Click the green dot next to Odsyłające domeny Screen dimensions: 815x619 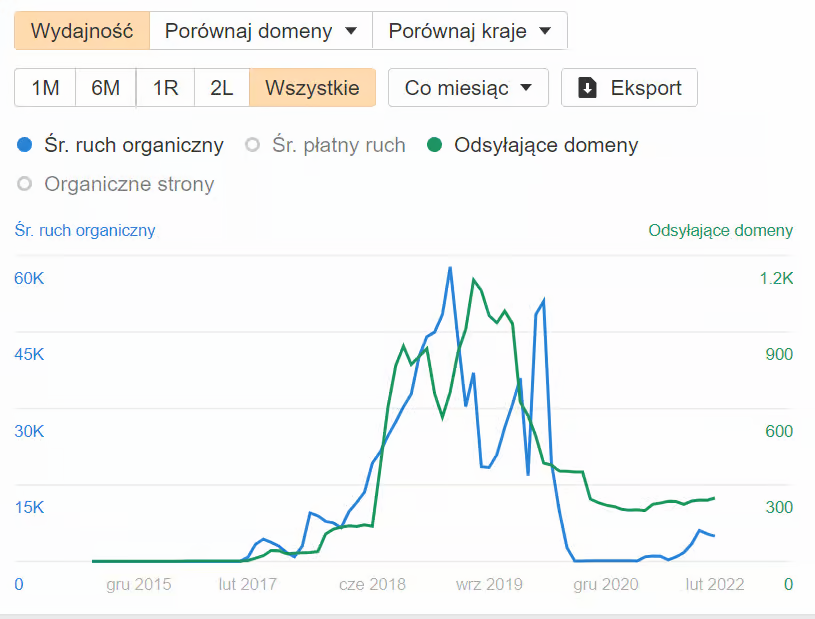[x=432, y=144]
